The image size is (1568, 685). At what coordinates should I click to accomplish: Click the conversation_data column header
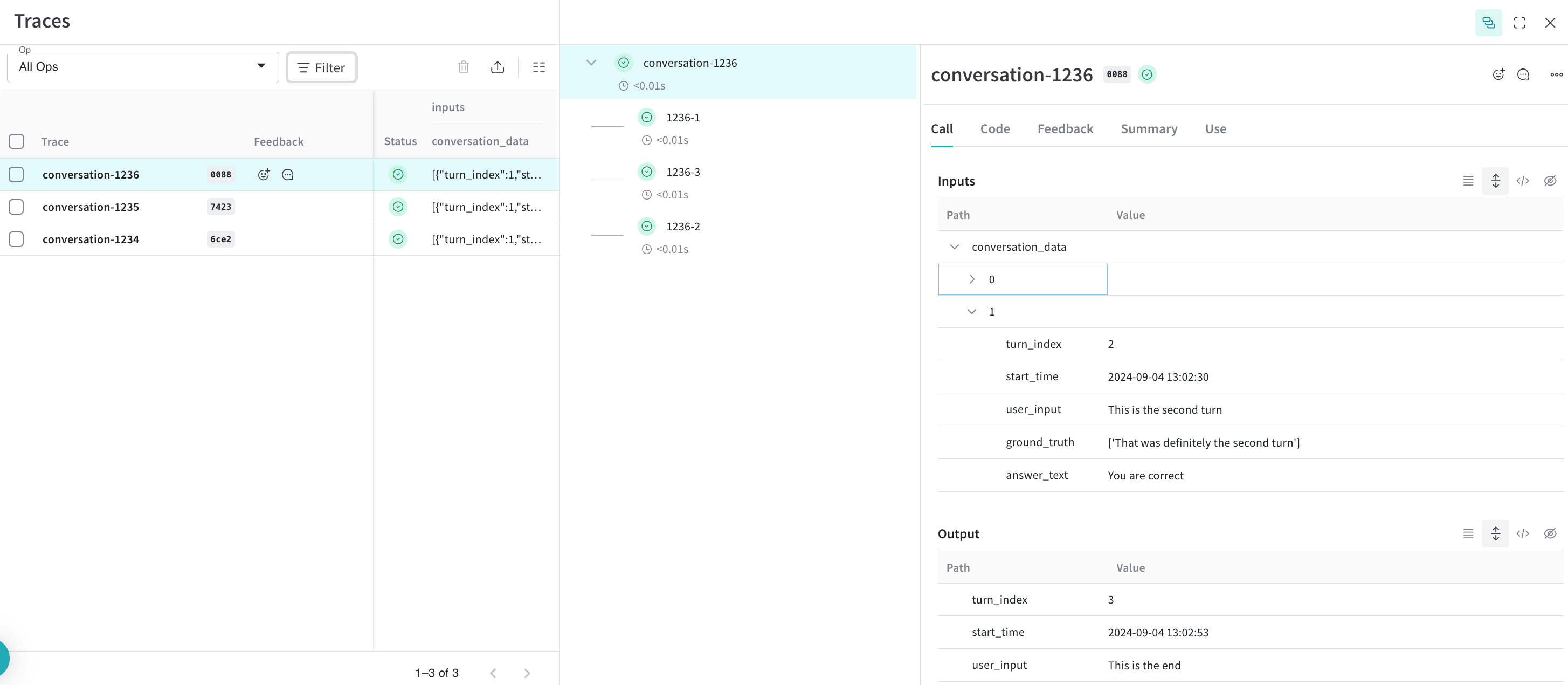[480, 141]
